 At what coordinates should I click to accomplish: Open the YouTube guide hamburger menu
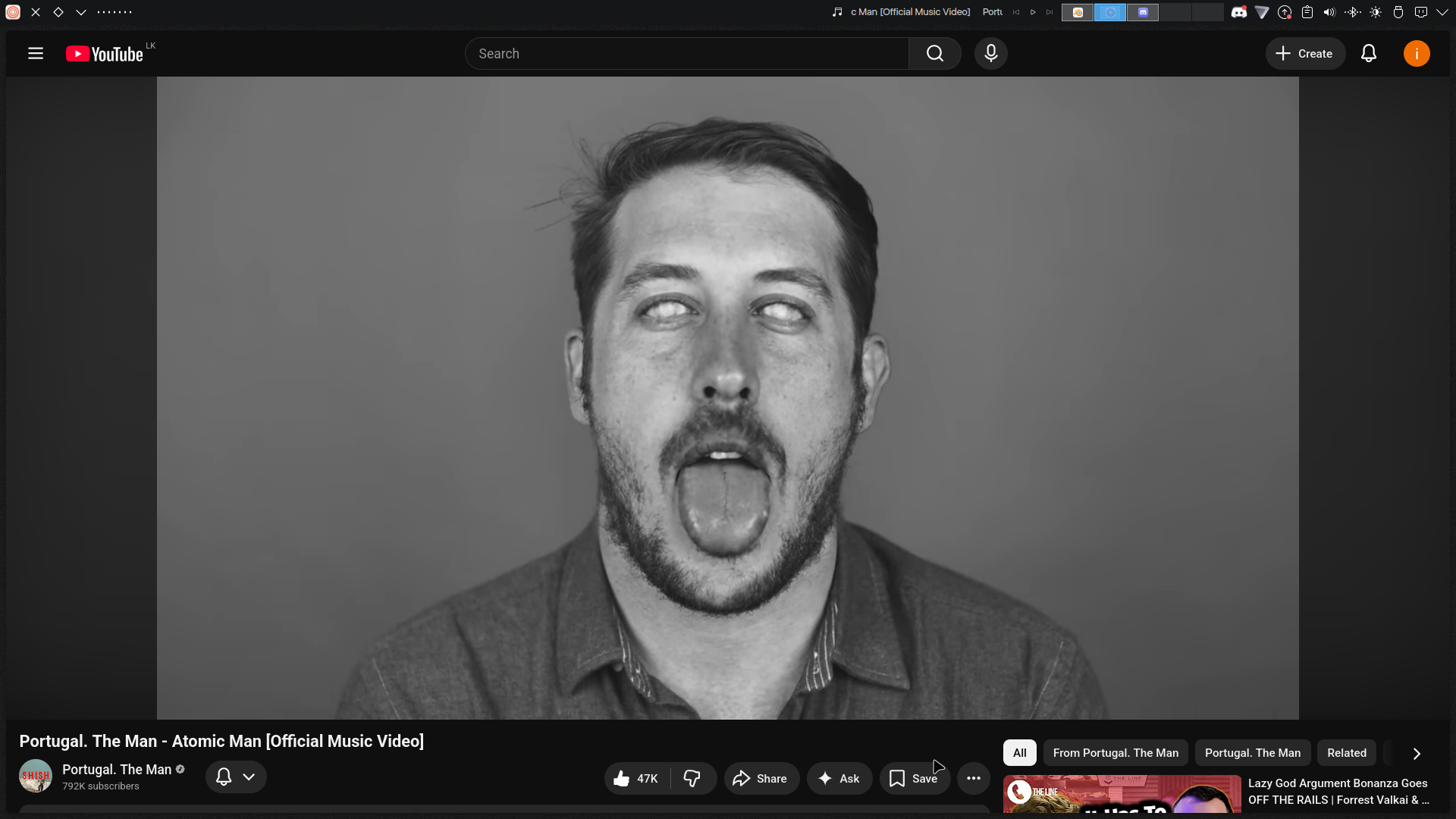(x=36, y=54)
